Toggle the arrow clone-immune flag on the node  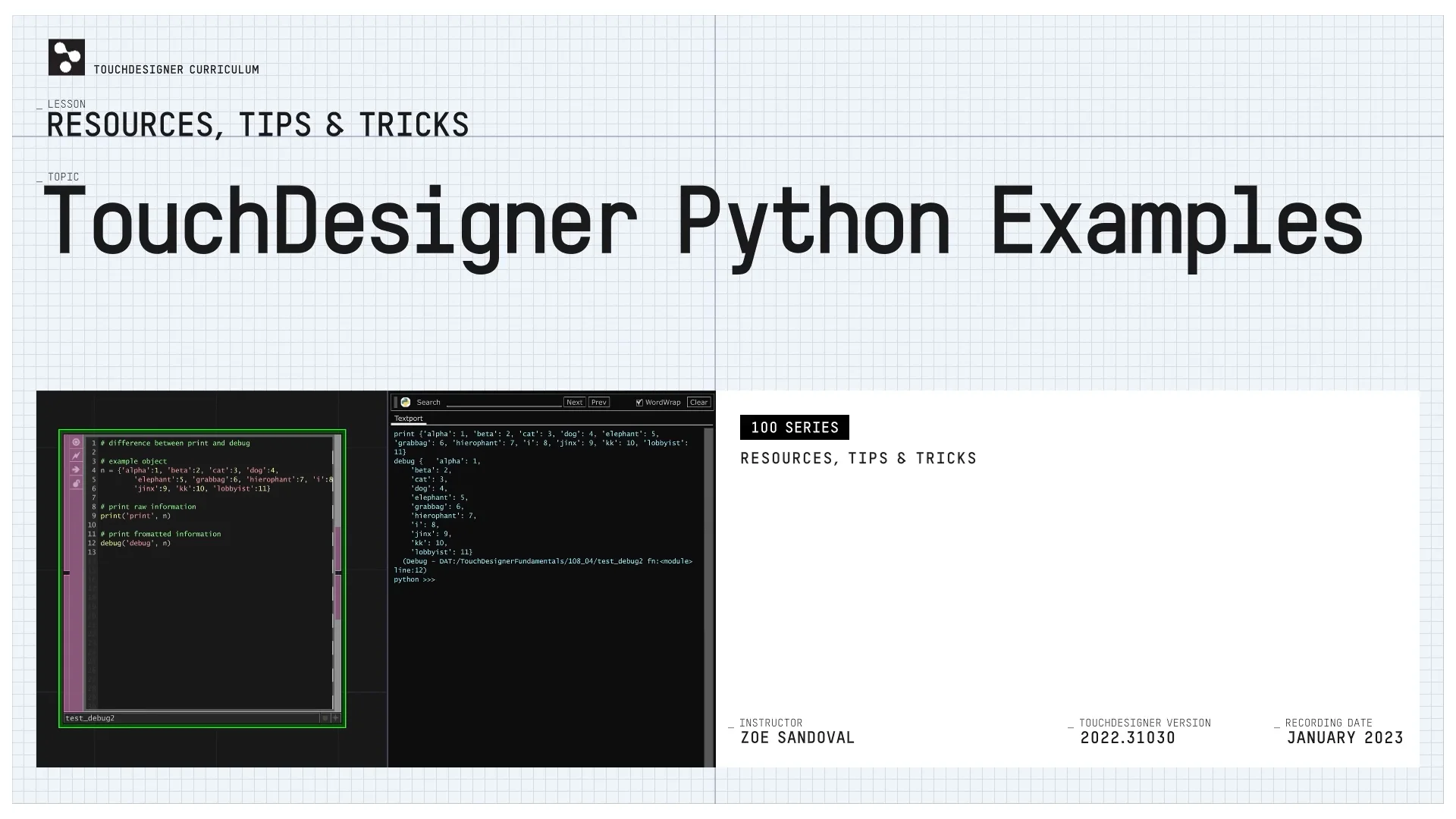(x=76, y=469)
